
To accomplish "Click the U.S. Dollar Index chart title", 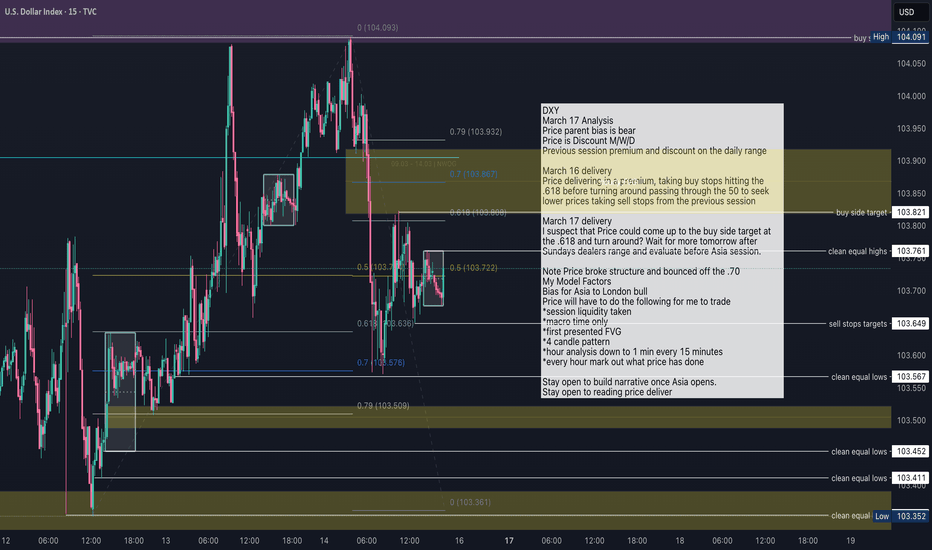I will coord(51,11).
